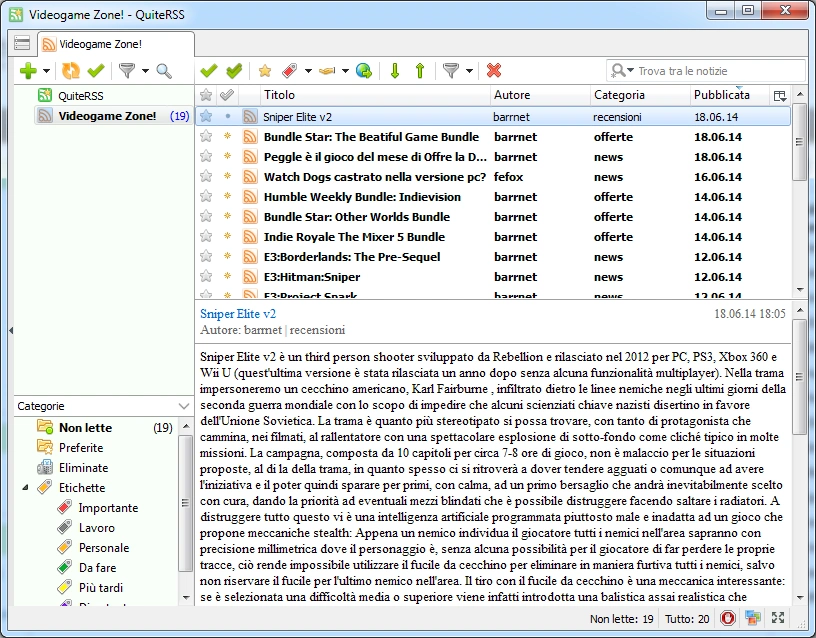816x638 pixels.
Task: Collapse the Etichette tree node
Action: 25,488
